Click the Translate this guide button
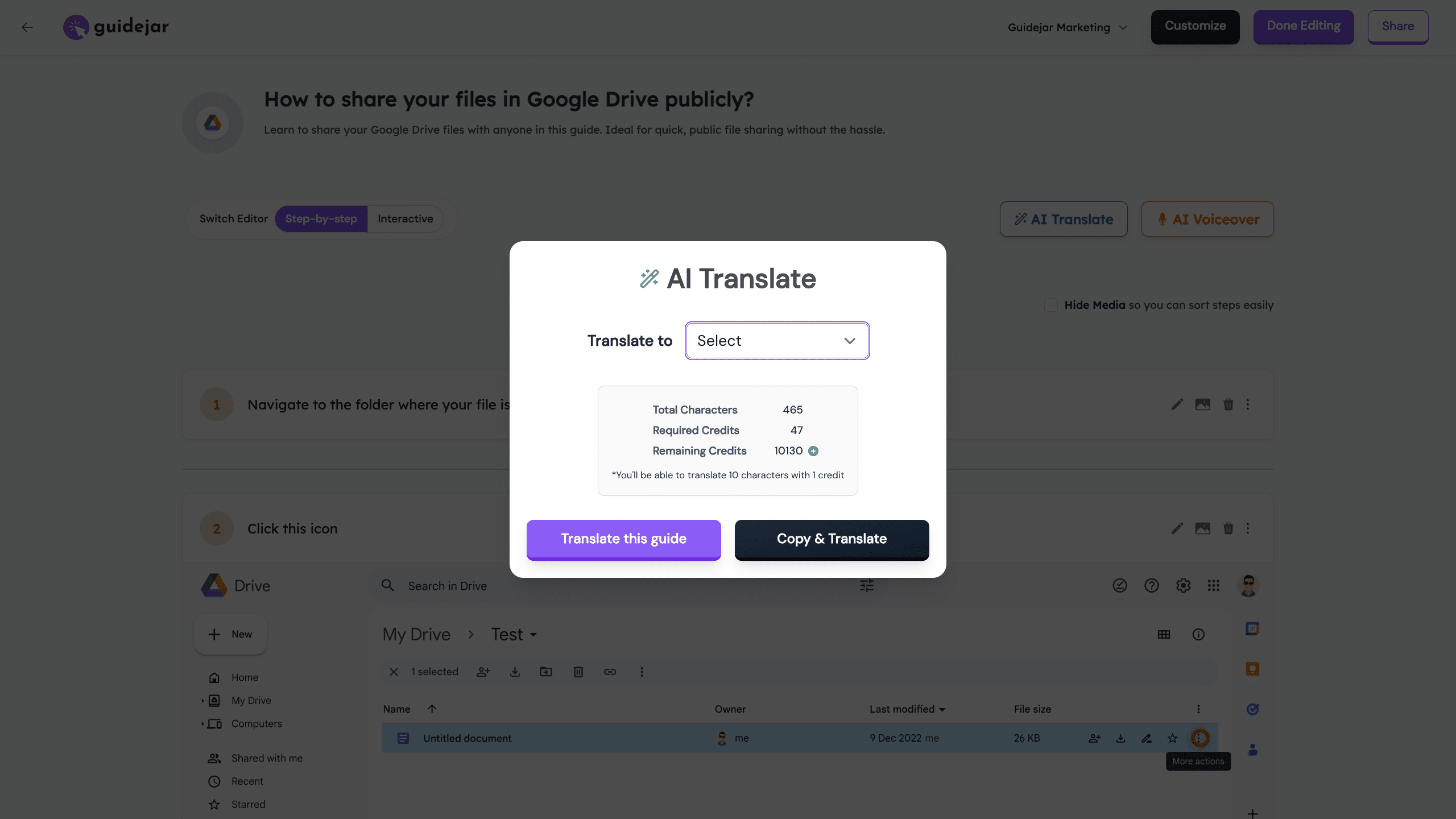The width and height of the screenshot is (1456, 819). pos(623,539)
